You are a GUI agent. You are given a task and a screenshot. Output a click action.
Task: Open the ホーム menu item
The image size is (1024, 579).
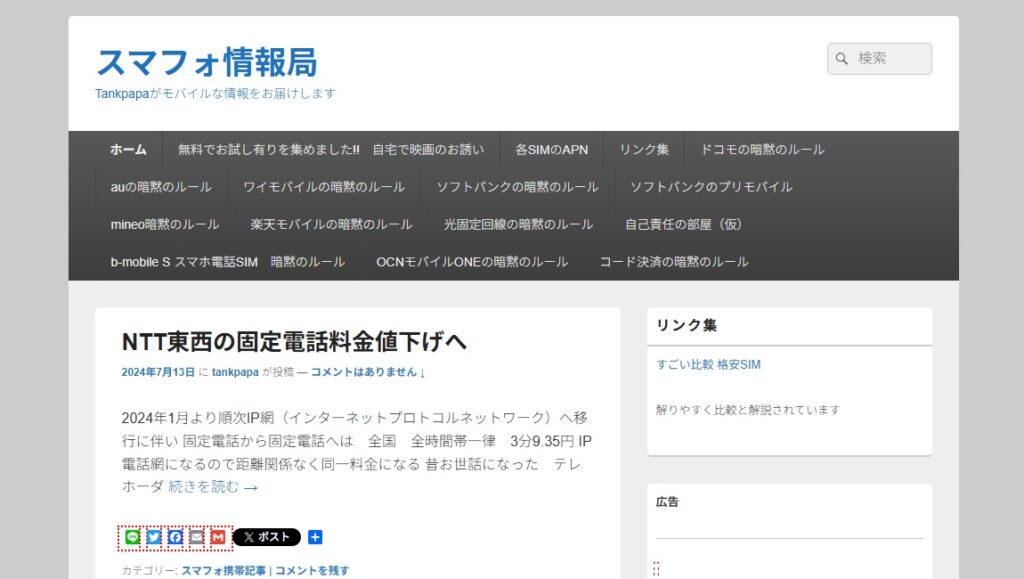click(127, 149)
